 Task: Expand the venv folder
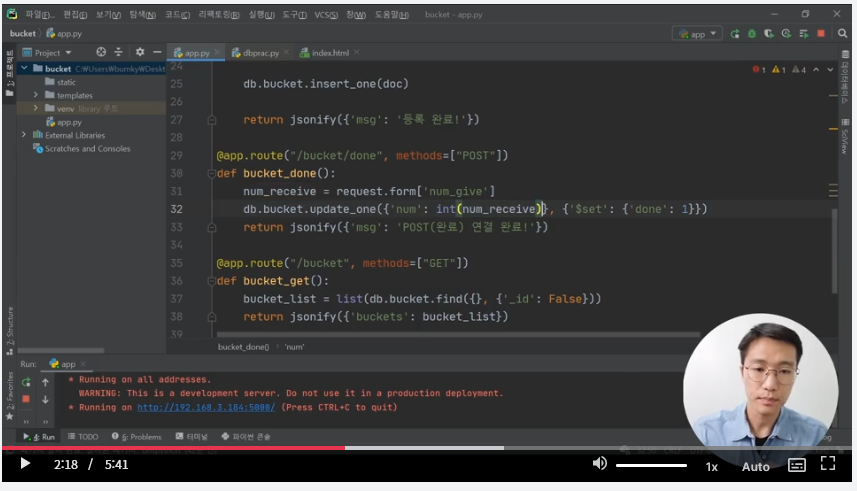tap(36, 108)
